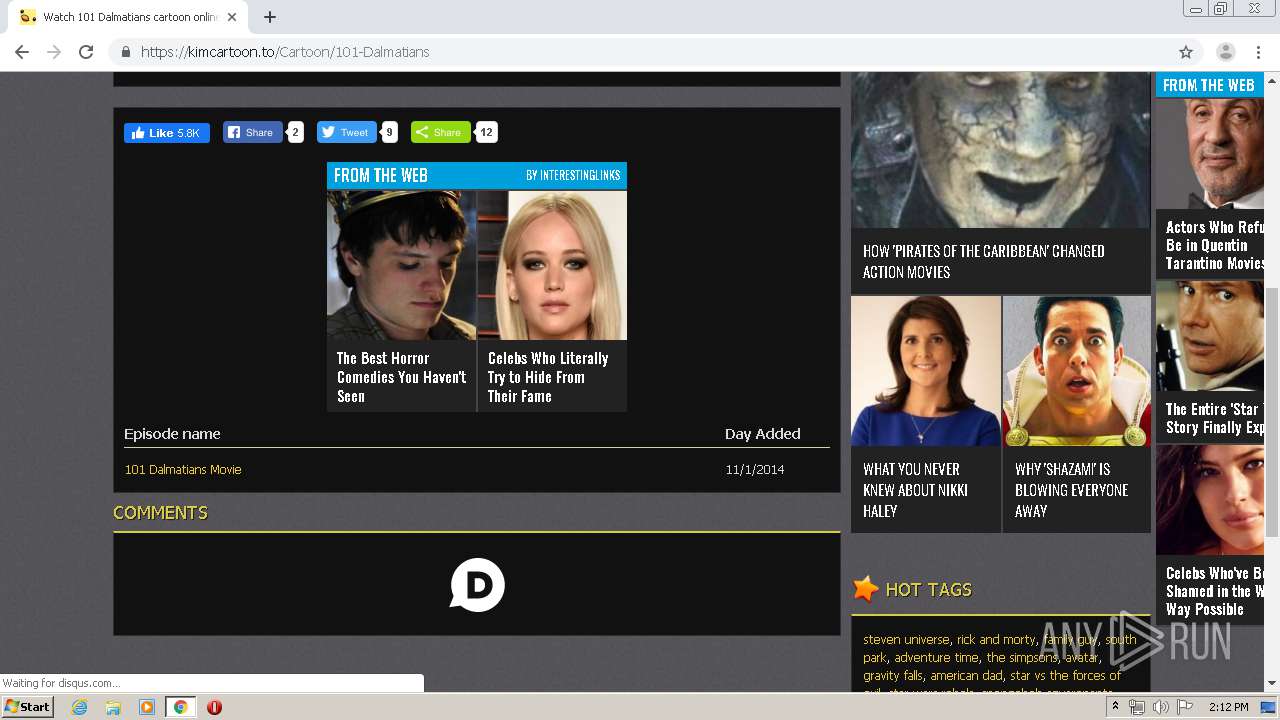Viewport: 1280px width, 720px height.
Task: Click the 2:12 PM system clock
Action: coord(1228,707)
